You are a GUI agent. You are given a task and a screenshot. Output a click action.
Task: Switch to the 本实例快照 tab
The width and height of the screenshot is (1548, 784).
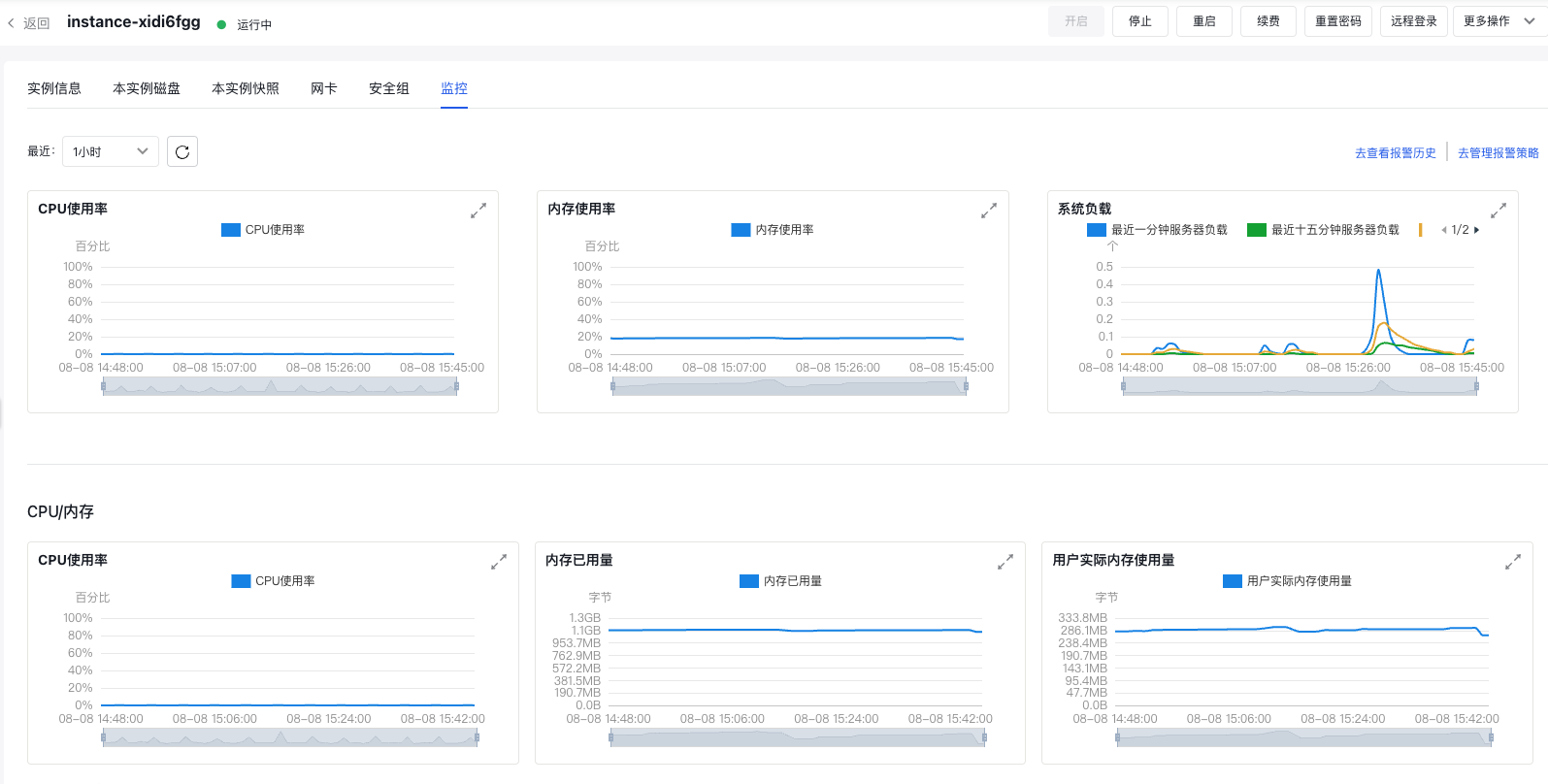click(246, 88)
